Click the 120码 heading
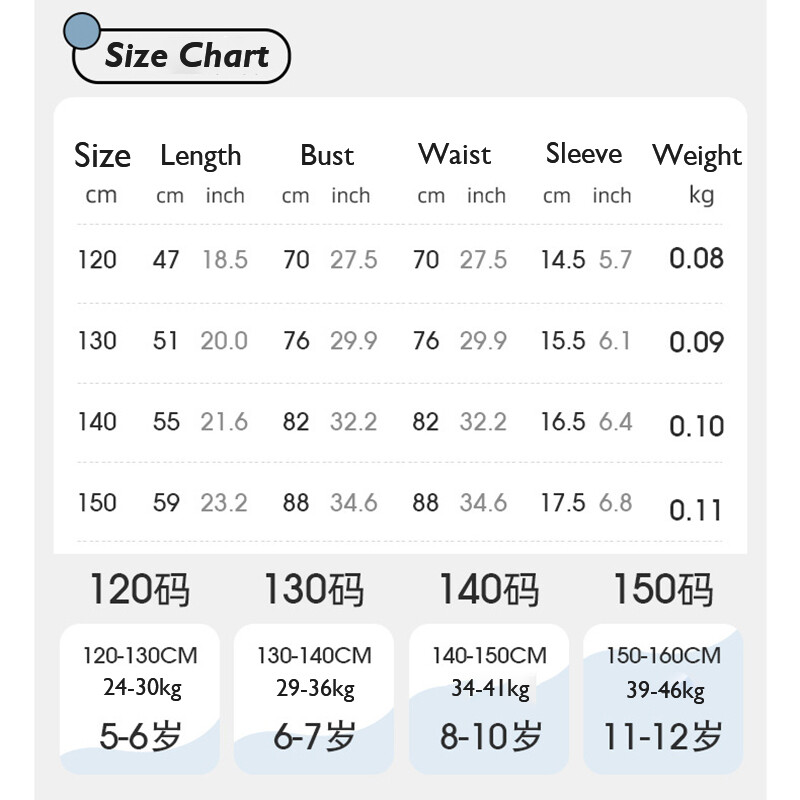Viewport: 800px width, 800px height. tap(140, 590)
